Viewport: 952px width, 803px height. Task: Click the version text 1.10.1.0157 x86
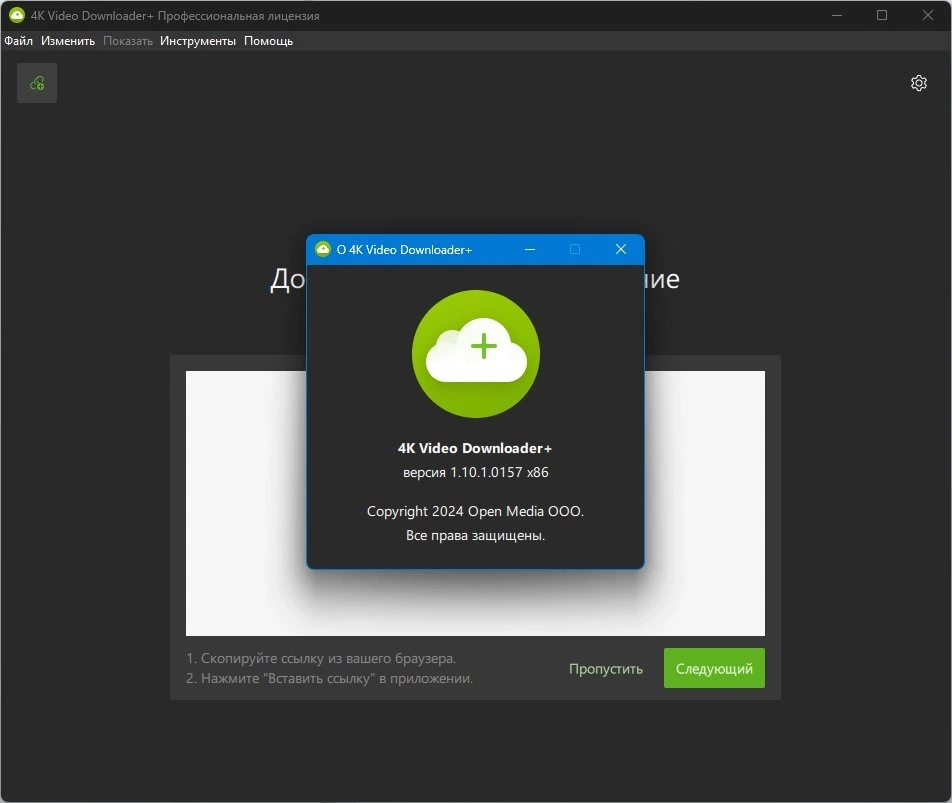click(475, 472)
